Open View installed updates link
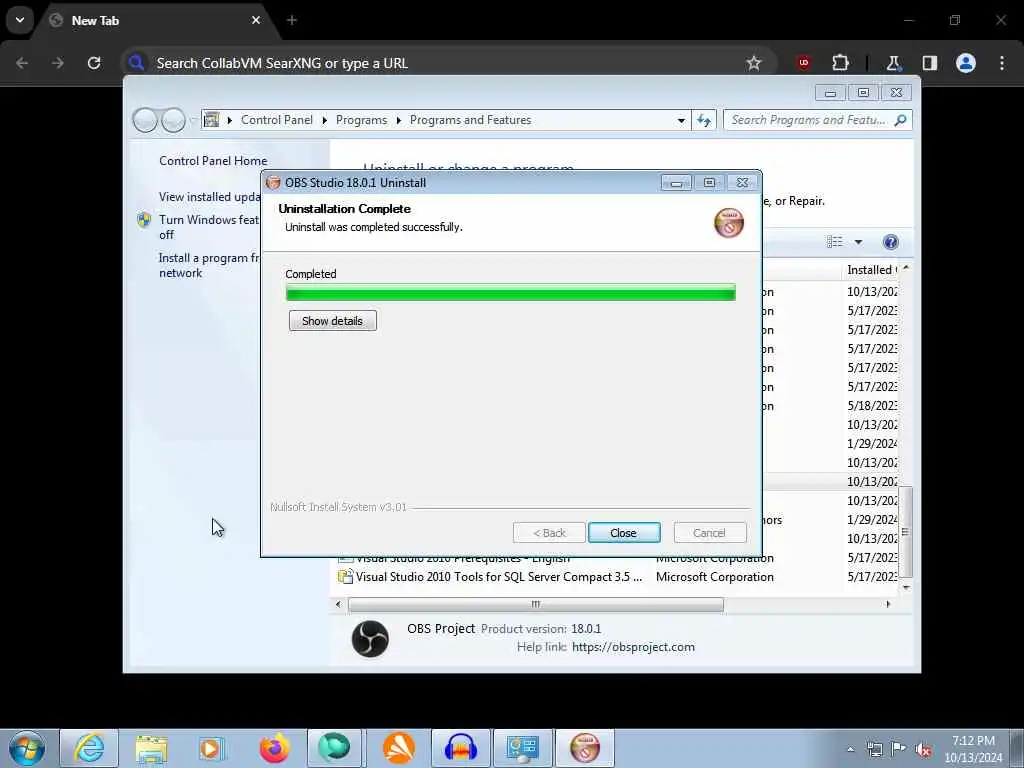Viewport: 1024px width, 768px height. [210, 197]
